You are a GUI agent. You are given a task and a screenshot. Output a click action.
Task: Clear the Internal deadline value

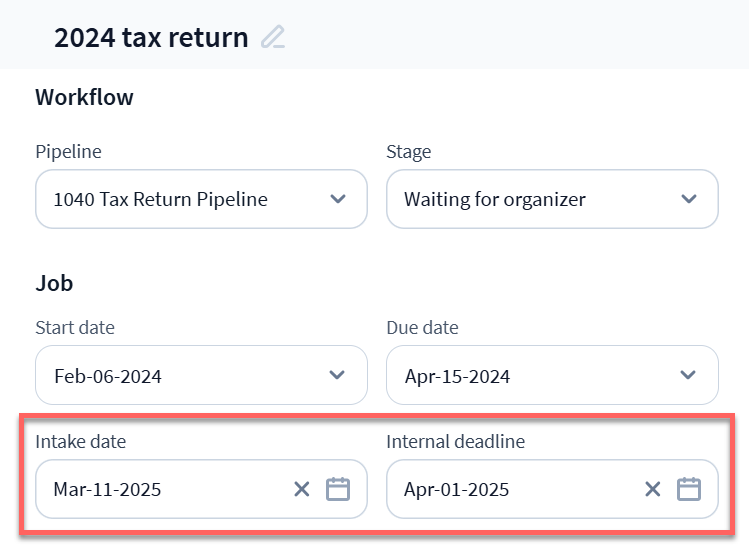(653, 489)
